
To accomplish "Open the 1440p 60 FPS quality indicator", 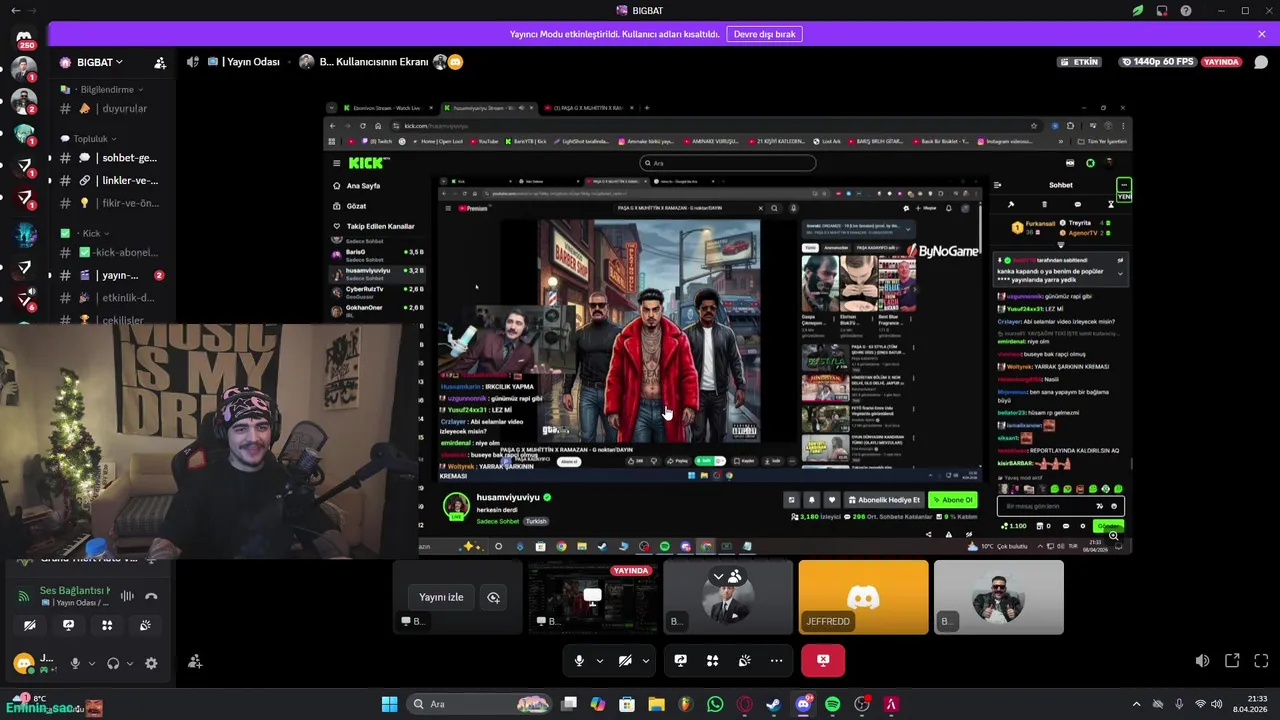I will click(x=1157, y=62).
